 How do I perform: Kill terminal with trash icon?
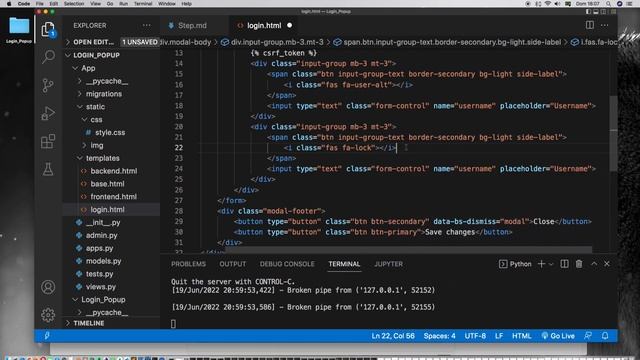click(579, 264)
